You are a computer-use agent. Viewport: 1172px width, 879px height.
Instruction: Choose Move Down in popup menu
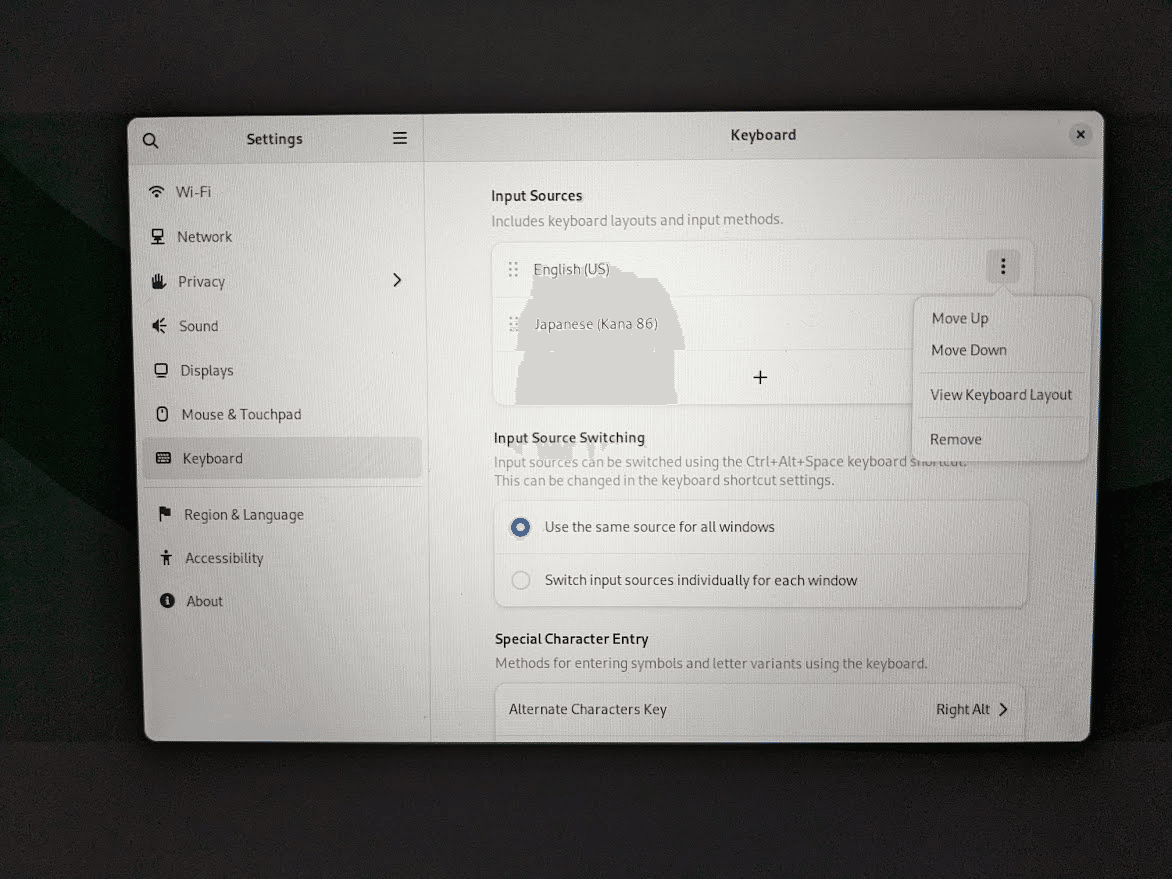pyautogui.click(x=969, y=350)
